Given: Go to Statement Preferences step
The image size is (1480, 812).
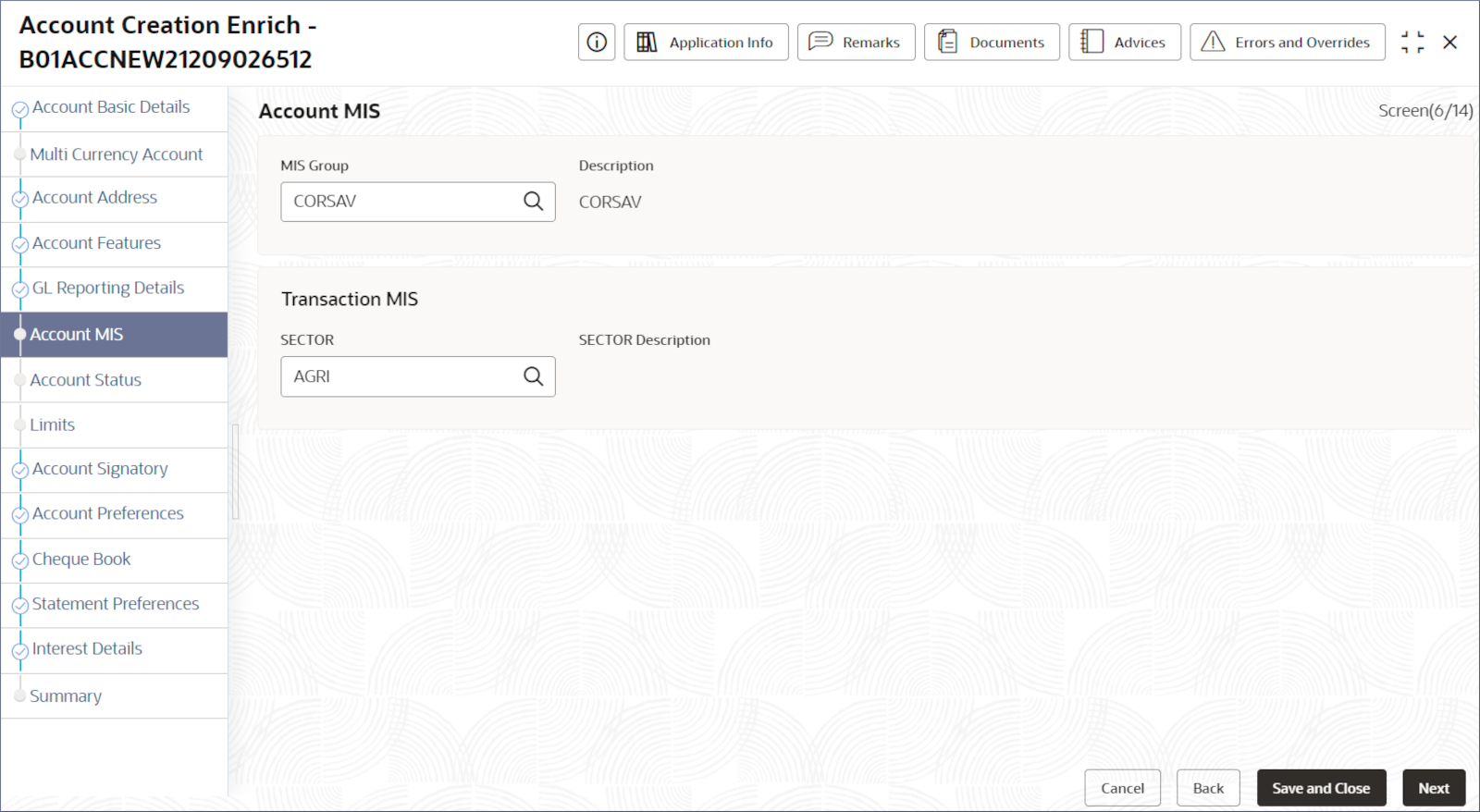Looking at the screenshot, I should click(114, 605).
